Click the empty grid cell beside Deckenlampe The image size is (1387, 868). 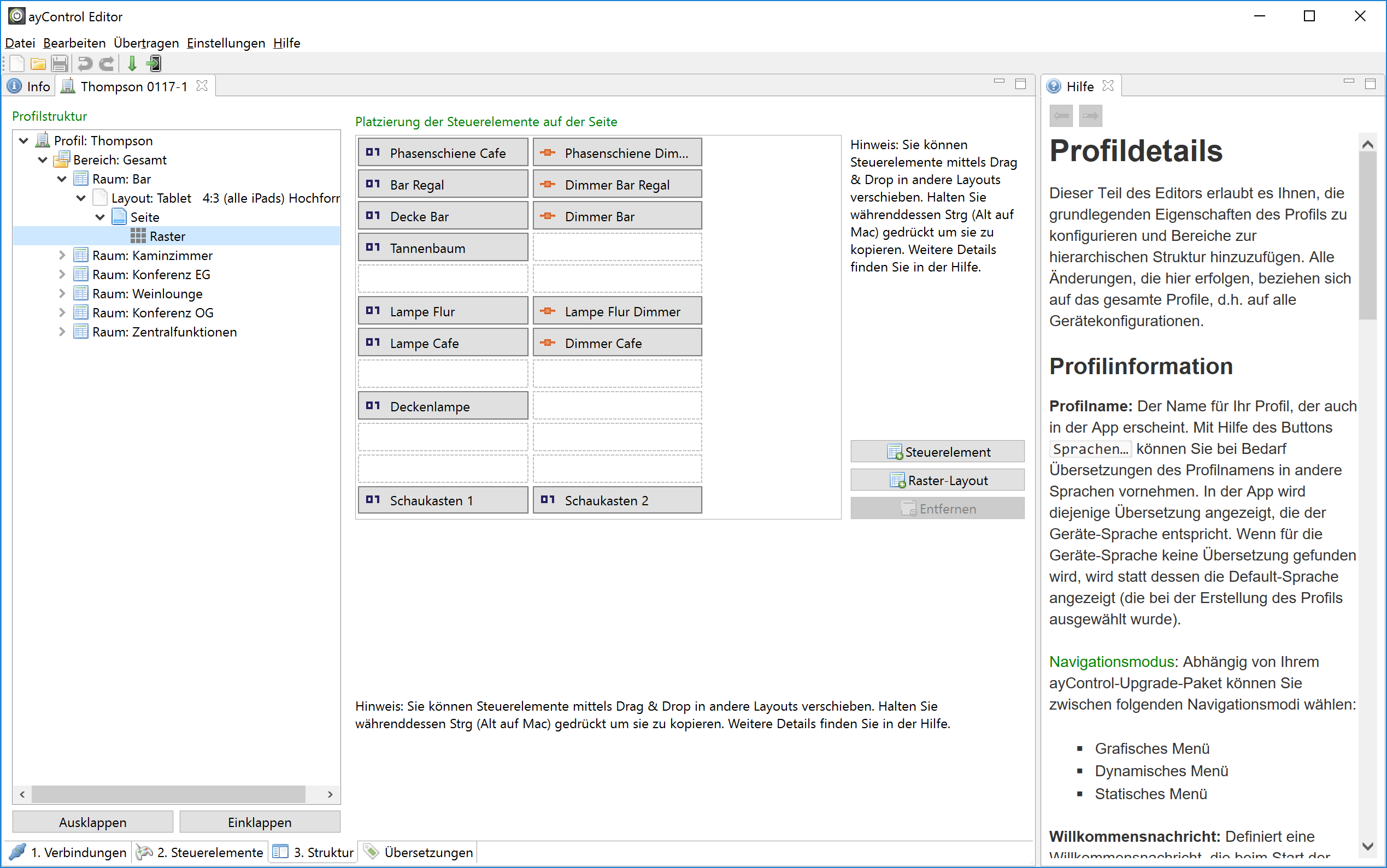pos(618,406)
